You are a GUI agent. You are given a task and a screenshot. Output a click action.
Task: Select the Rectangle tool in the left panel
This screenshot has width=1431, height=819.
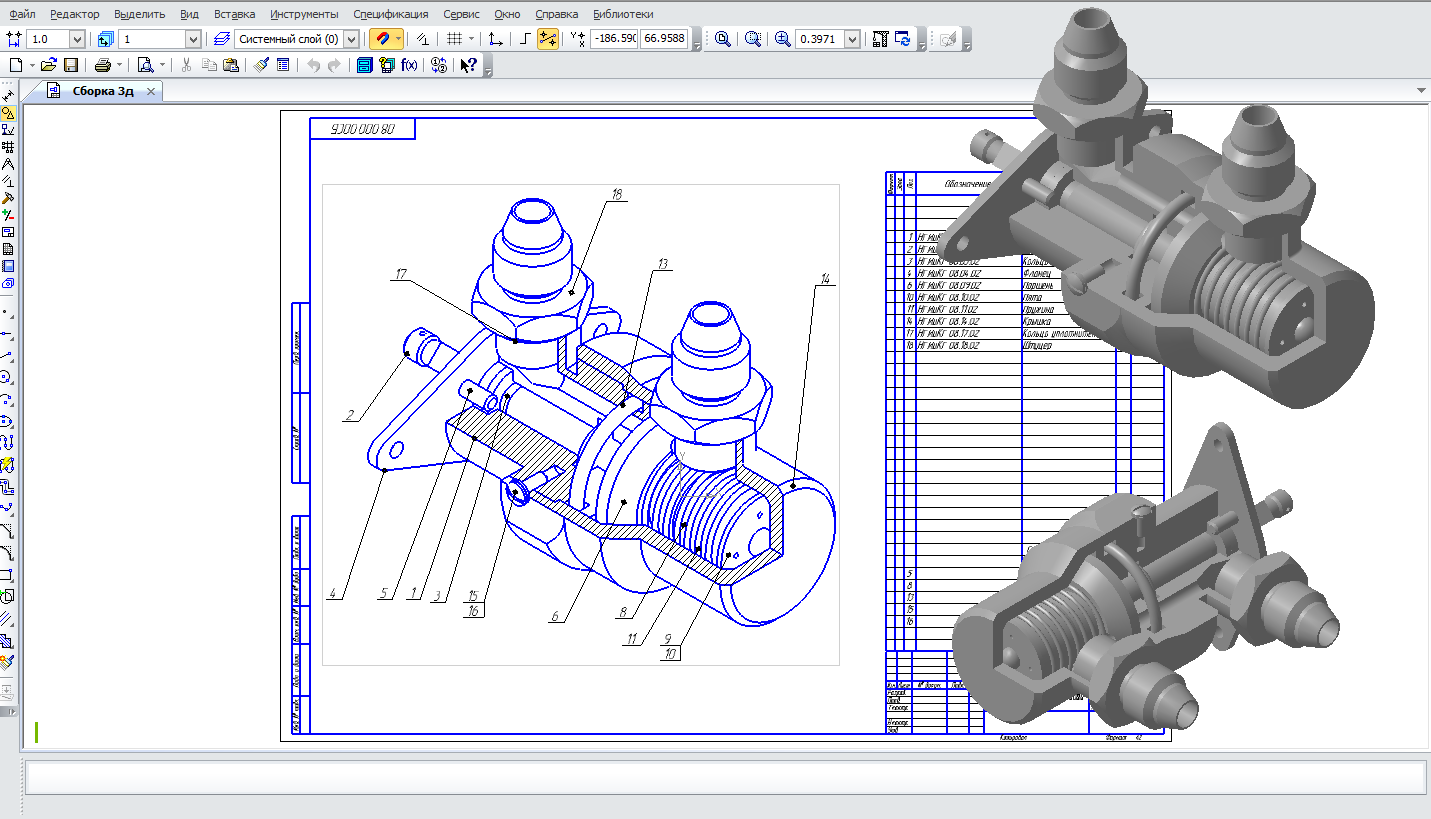coord(8,576)
